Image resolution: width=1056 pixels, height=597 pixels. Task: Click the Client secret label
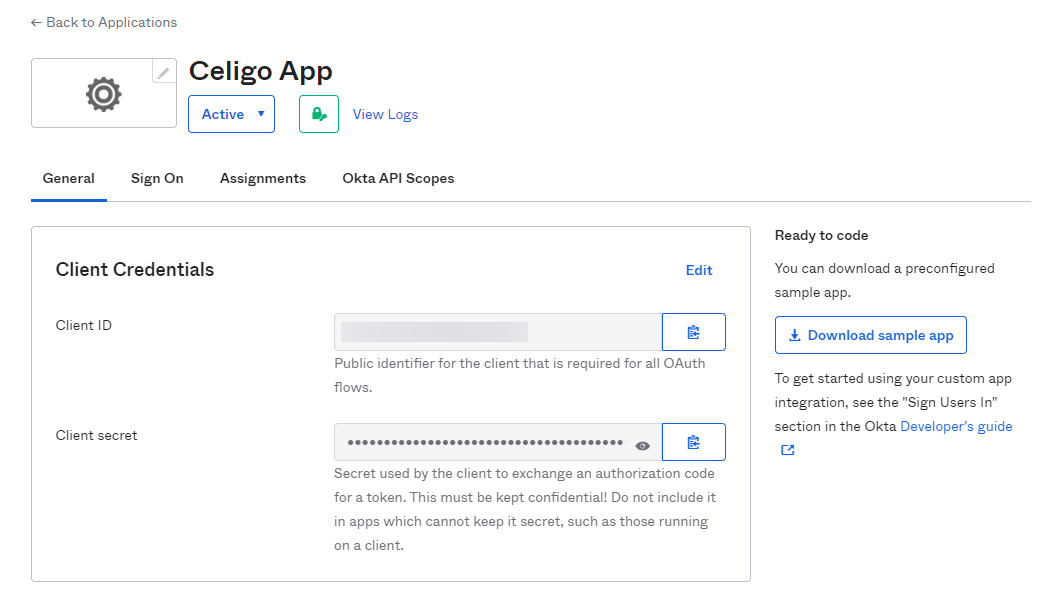click(x=96, y=435)
